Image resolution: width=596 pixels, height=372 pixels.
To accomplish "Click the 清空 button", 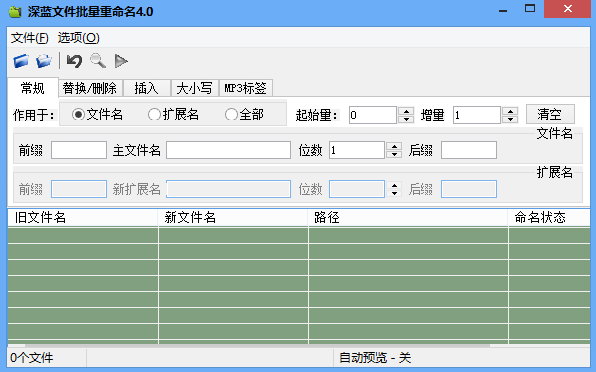I will [550, 114].
